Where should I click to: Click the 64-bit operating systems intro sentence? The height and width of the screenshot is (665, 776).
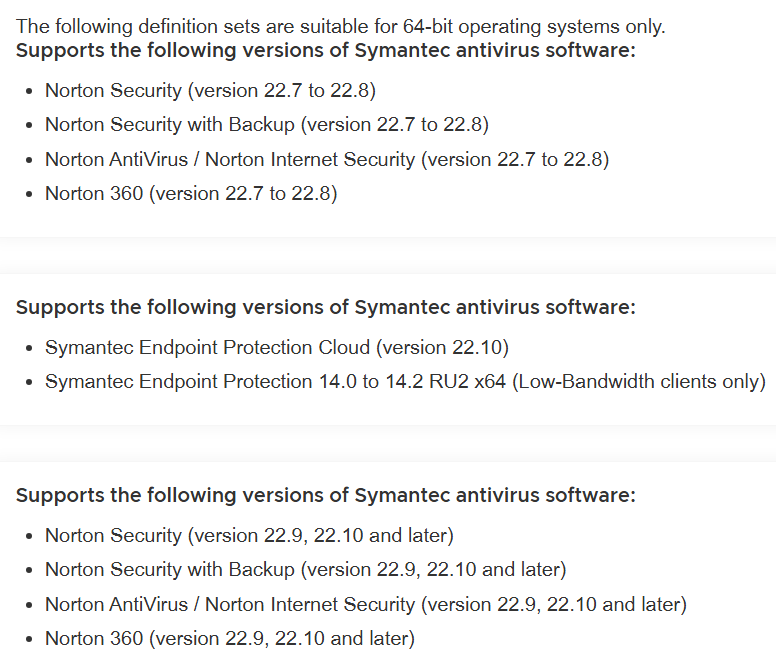click(x=340, y=26)
